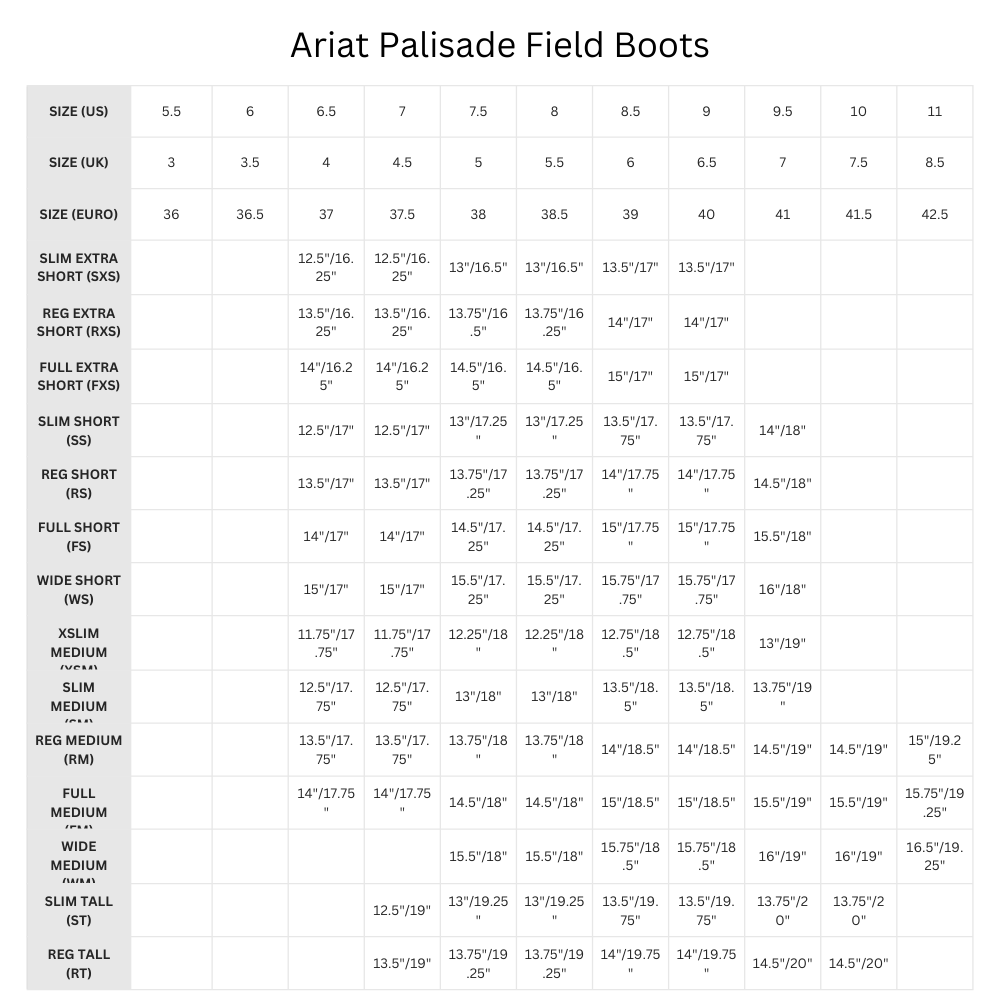Select the SIZE (US) row header
Image resolution: width=1000 pixels, height=1000 pixels.
pos(78,111)
